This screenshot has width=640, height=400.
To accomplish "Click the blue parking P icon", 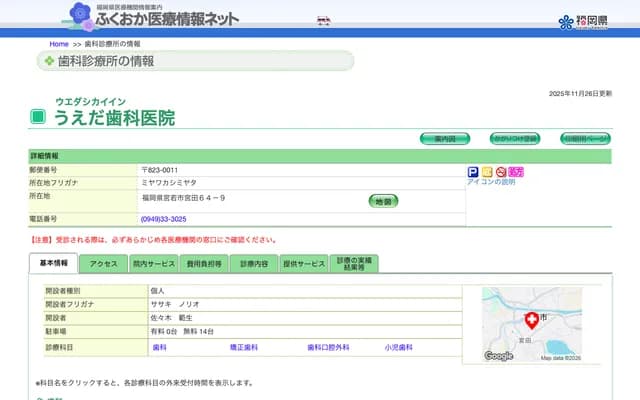I will (473, 172).
